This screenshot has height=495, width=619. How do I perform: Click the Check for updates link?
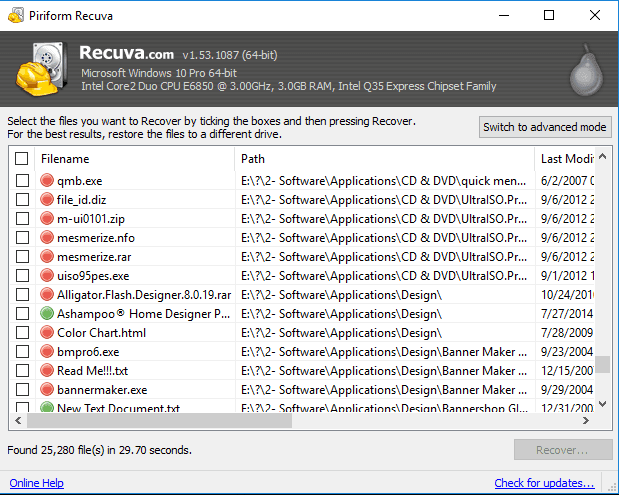(x=544, y=484)
